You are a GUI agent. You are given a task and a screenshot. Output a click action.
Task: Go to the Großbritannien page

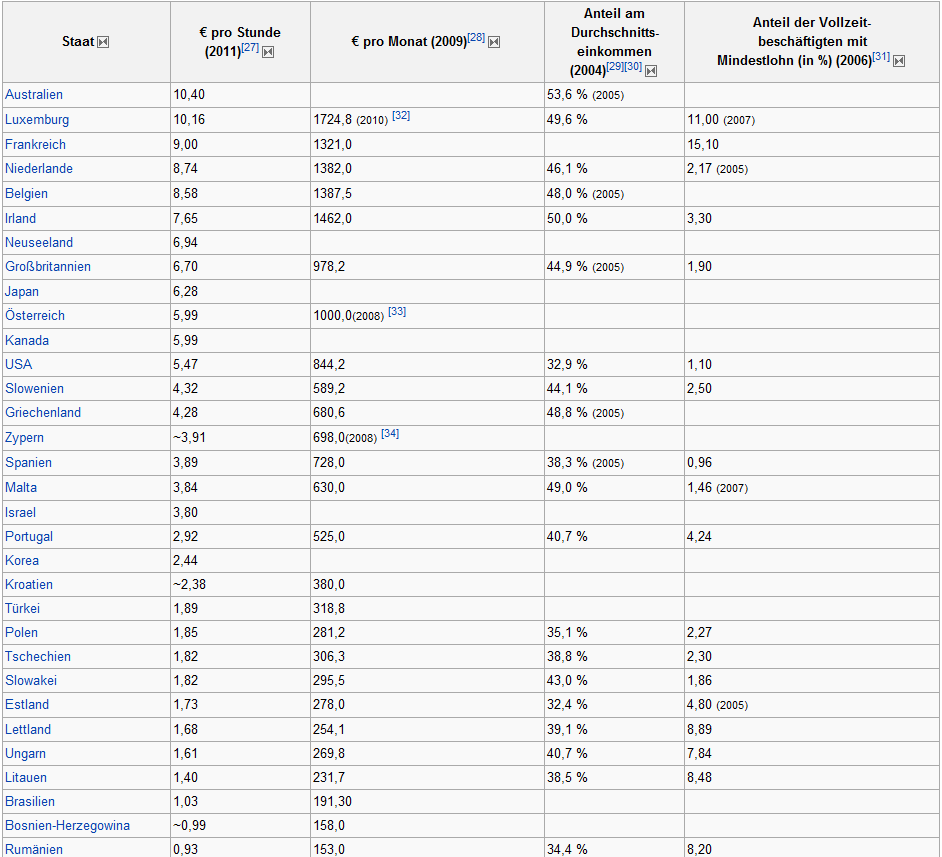click(48, 267)
